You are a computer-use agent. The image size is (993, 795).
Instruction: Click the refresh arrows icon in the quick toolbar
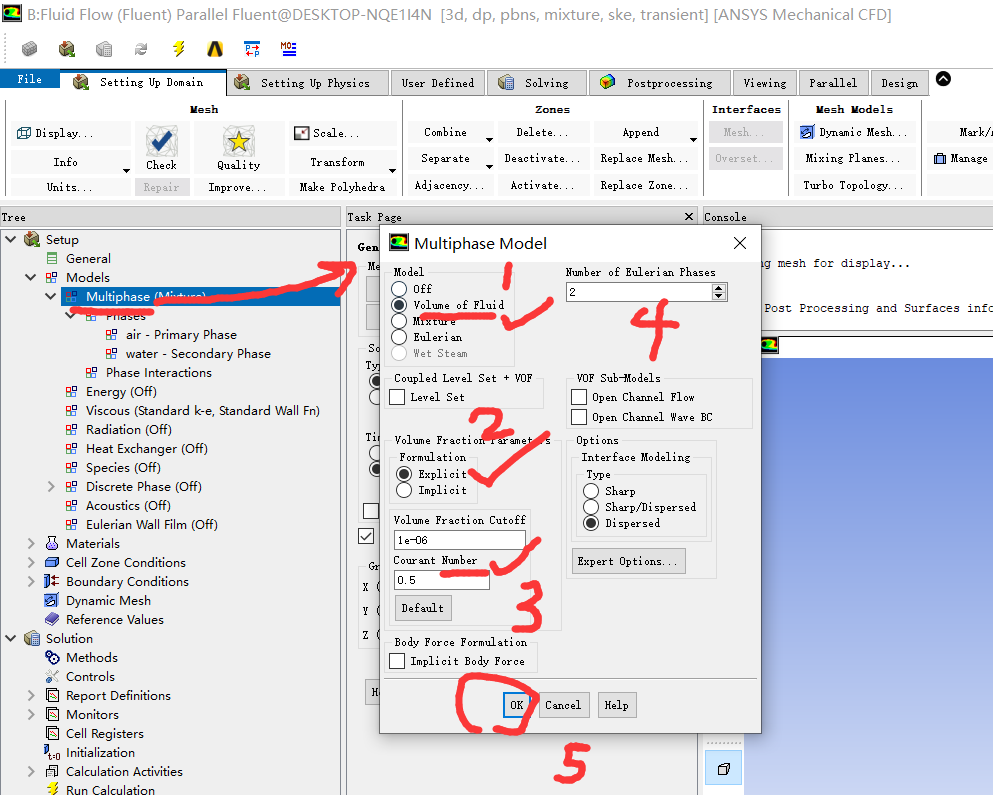click(x=141, y=49)
